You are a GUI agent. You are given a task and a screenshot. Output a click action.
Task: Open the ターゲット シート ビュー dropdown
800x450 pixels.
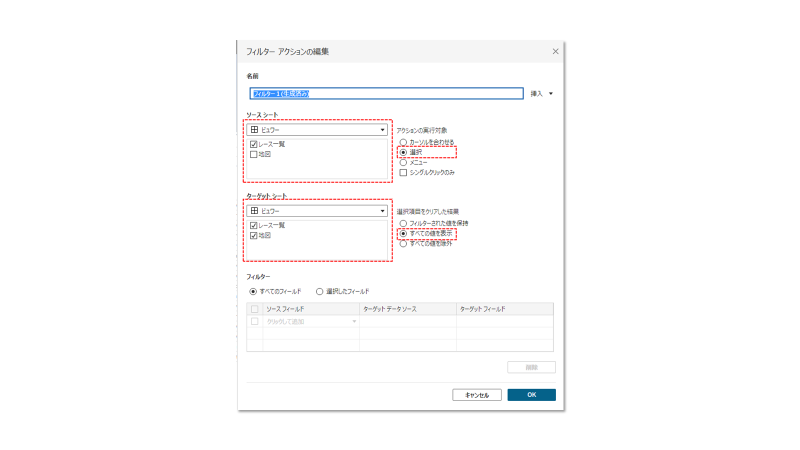pyautogui.click(x=317, y=211)
